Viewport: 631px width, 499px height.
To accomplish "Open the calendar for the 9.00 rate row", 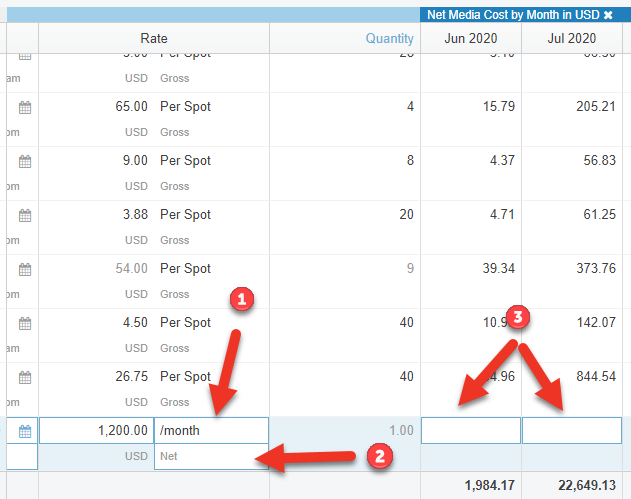I will click(25, 161).
